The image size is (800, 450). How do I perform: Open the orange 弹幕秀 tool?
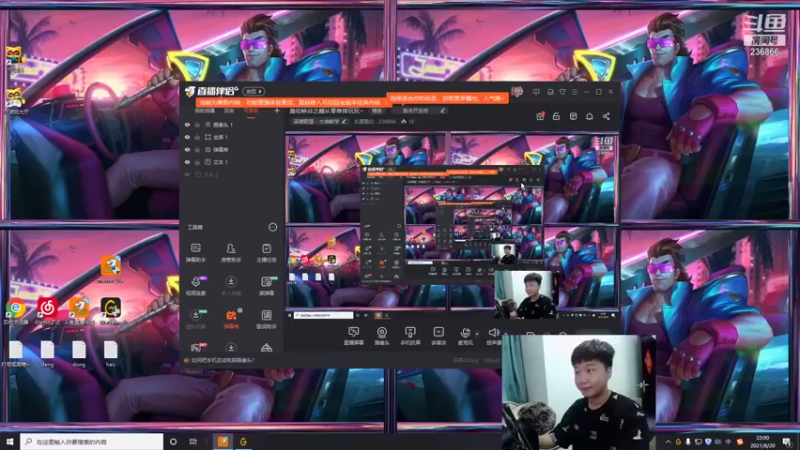coord(231,319)
